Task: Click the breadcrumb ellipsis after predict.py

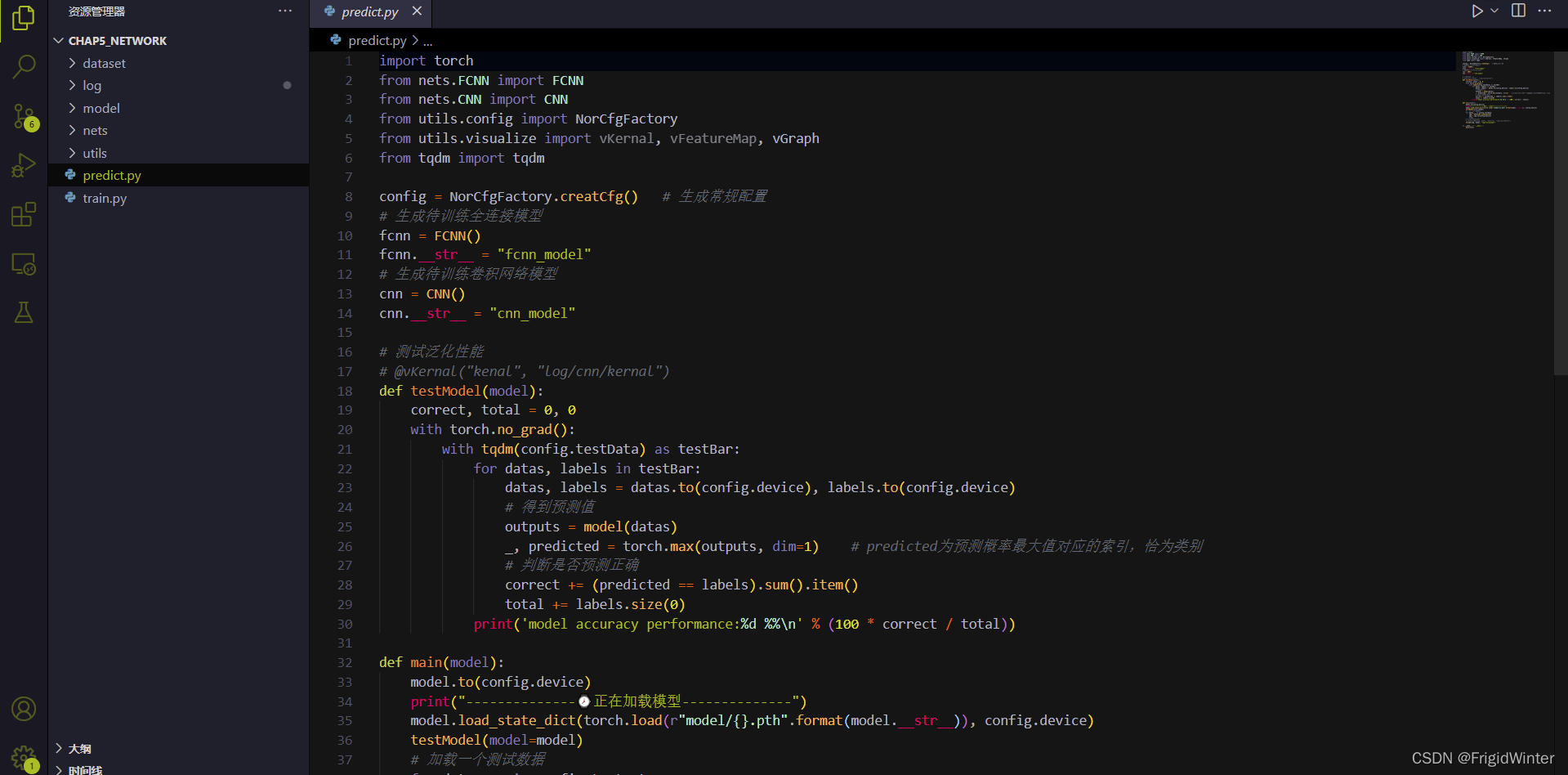Action: pos(428,41)
